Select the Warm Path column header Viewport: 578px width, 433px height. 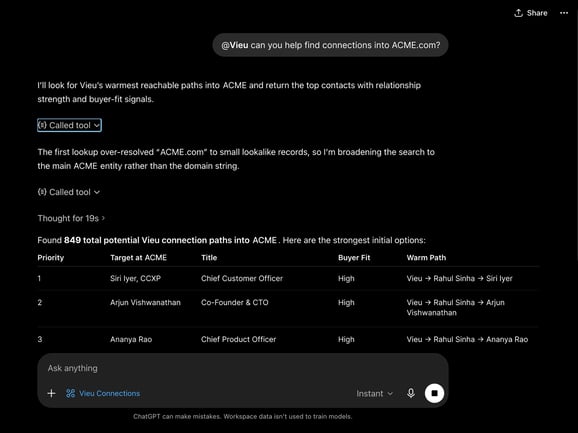[x=426, y=258]
